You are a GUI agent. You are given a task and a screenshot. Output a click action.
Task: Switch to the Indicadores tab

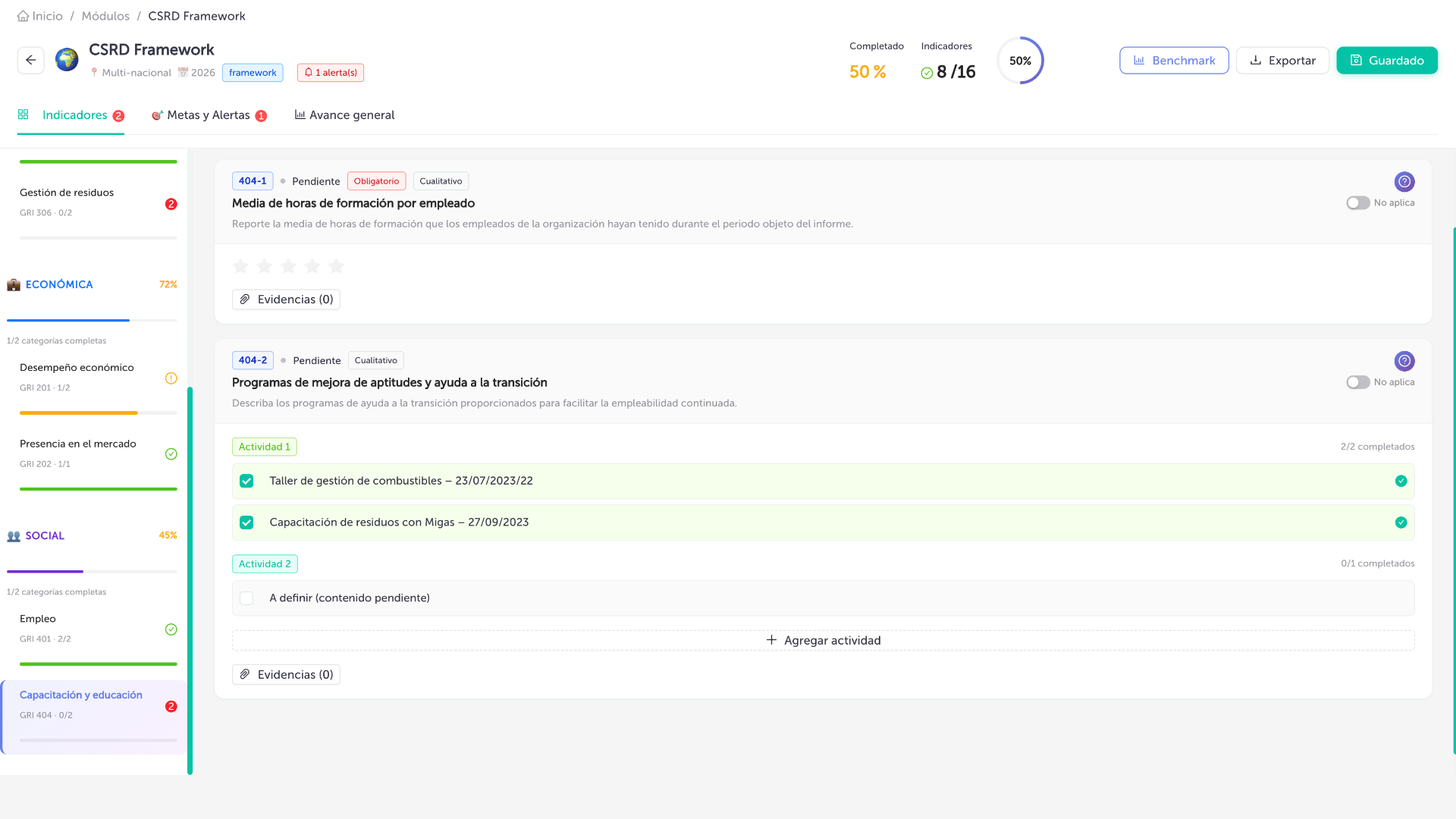tap(71, 115)
